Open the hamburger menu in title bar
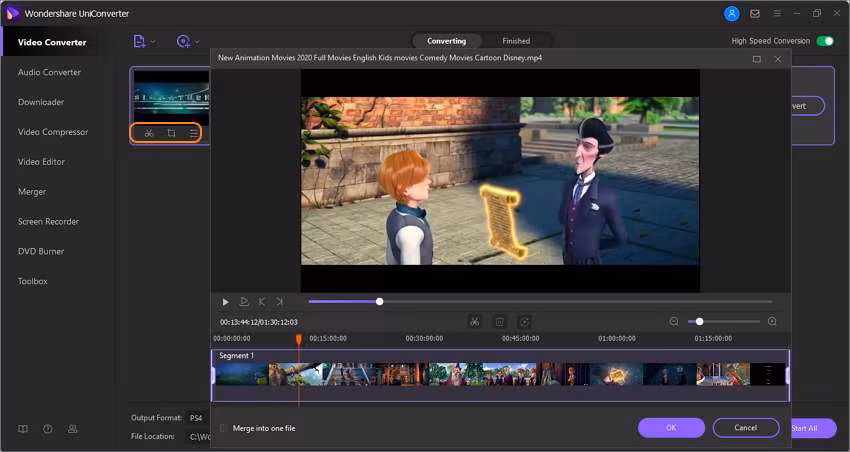The width and height of the screenshot is (850, 452). 777,14
